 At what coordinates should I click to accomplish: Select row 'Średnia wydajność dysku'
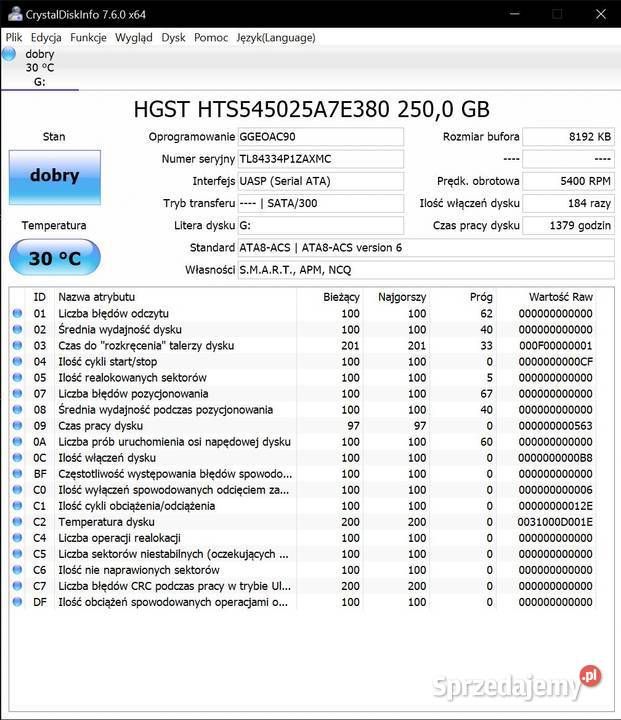[x=303, y=330]
